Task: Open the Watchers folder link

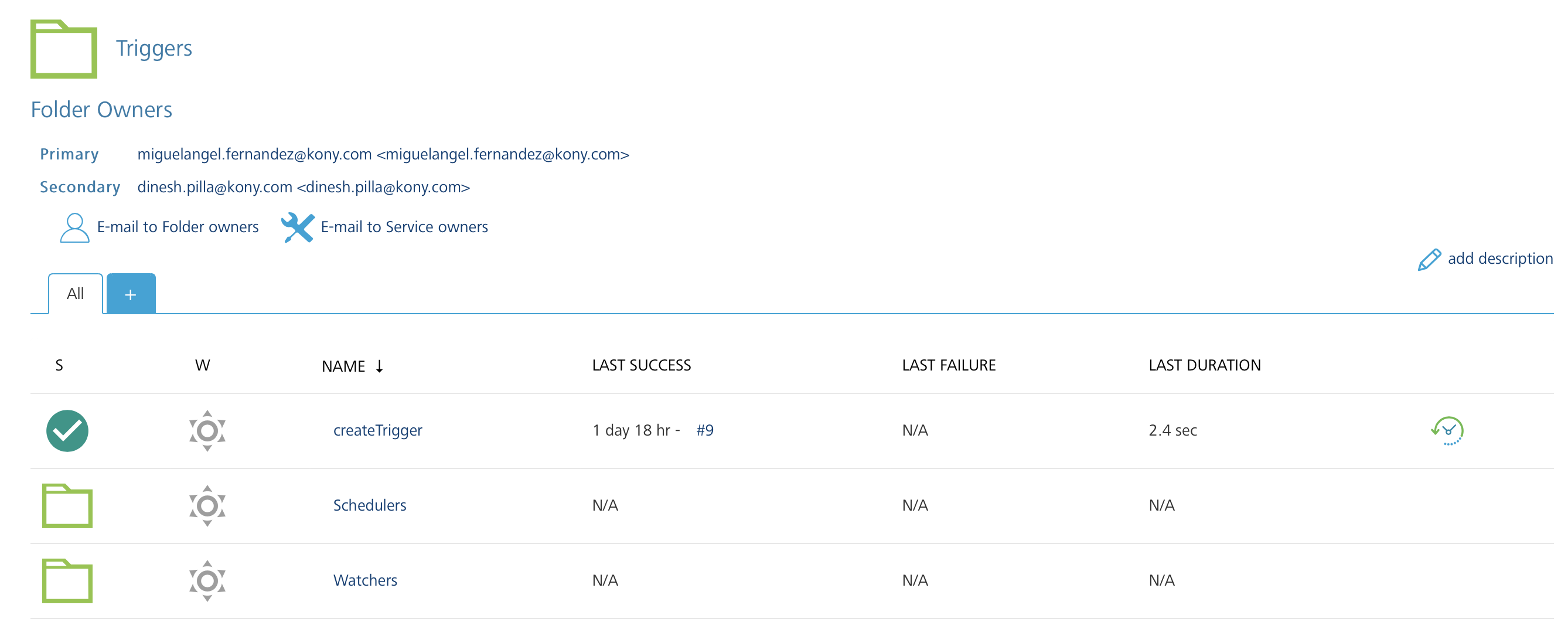Action: (x=365, y=580)
